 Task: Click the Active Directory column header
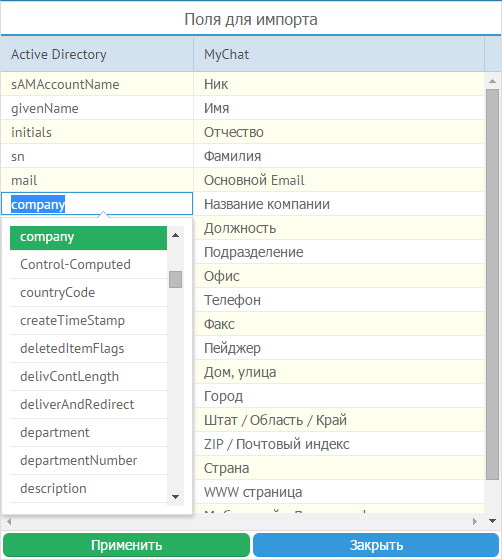click(97, 54)
